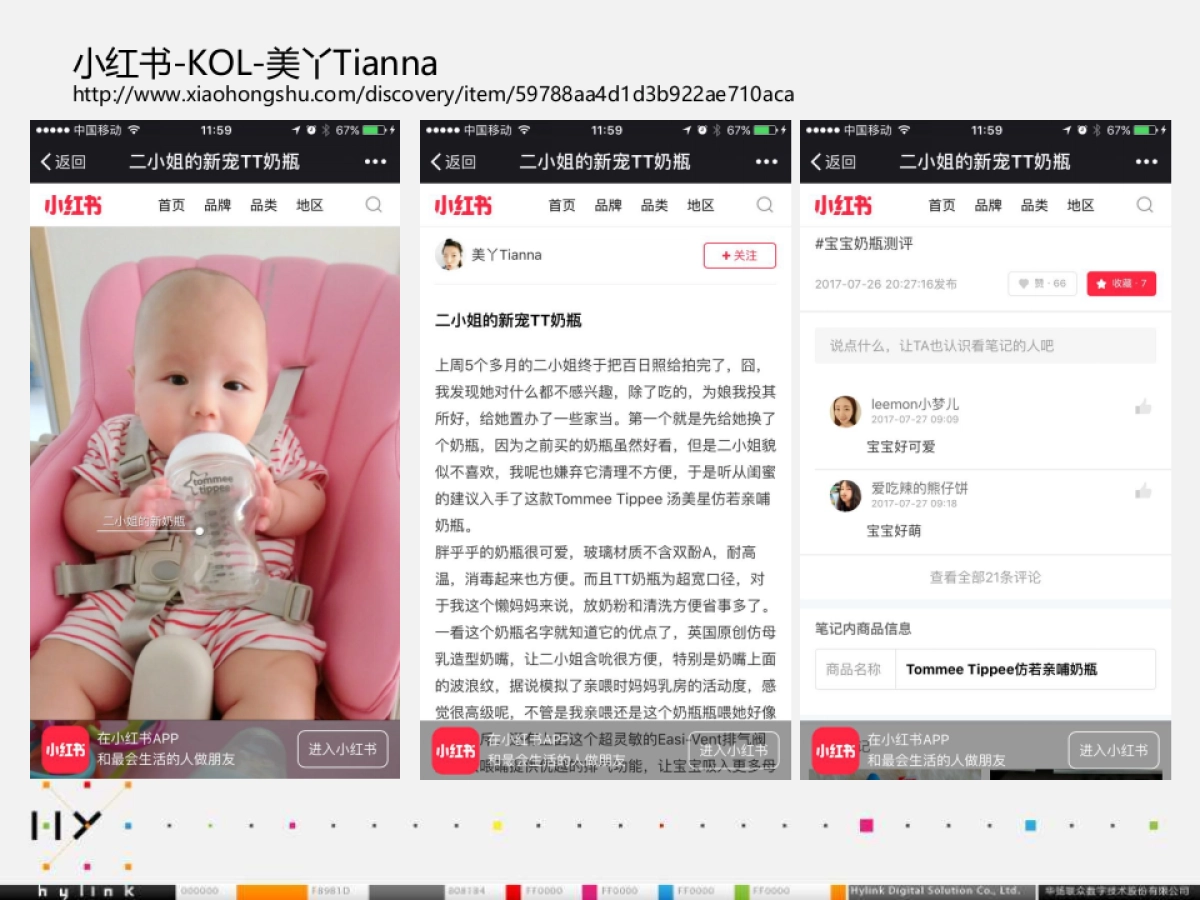This screenshot has width=1200, height=900.
Task: Click the 小红书 app logo in the bottom banner
Action: pyautogui.click(x=65, y=749)
